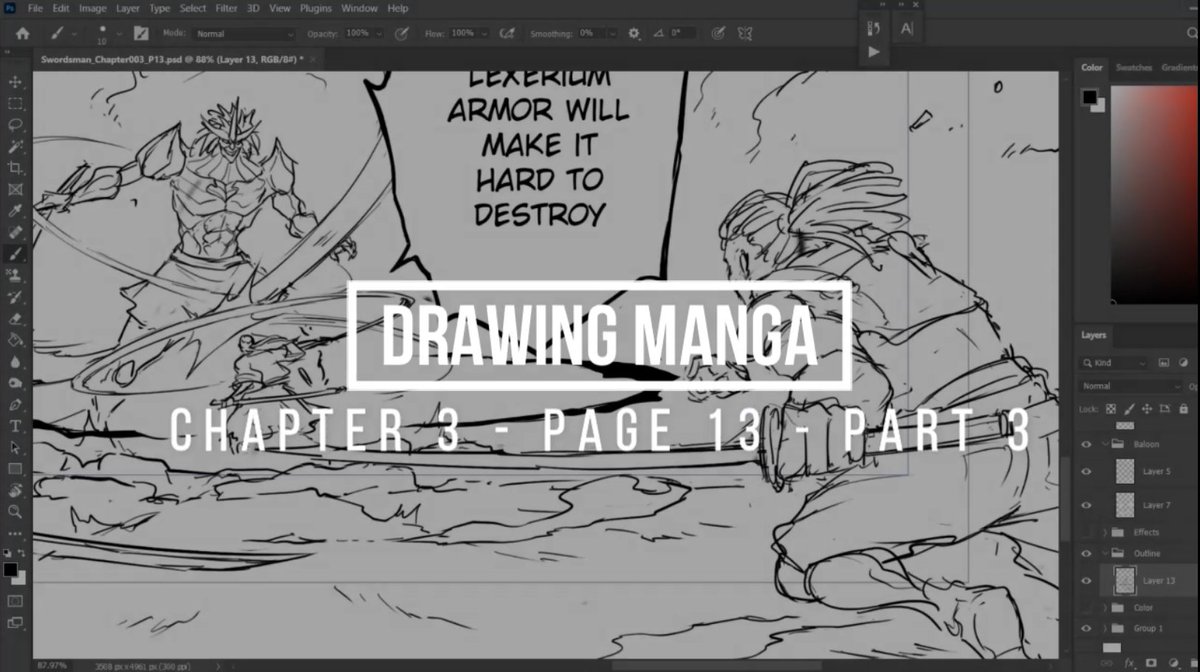Select the Hand tool

[x=15, y=491]
